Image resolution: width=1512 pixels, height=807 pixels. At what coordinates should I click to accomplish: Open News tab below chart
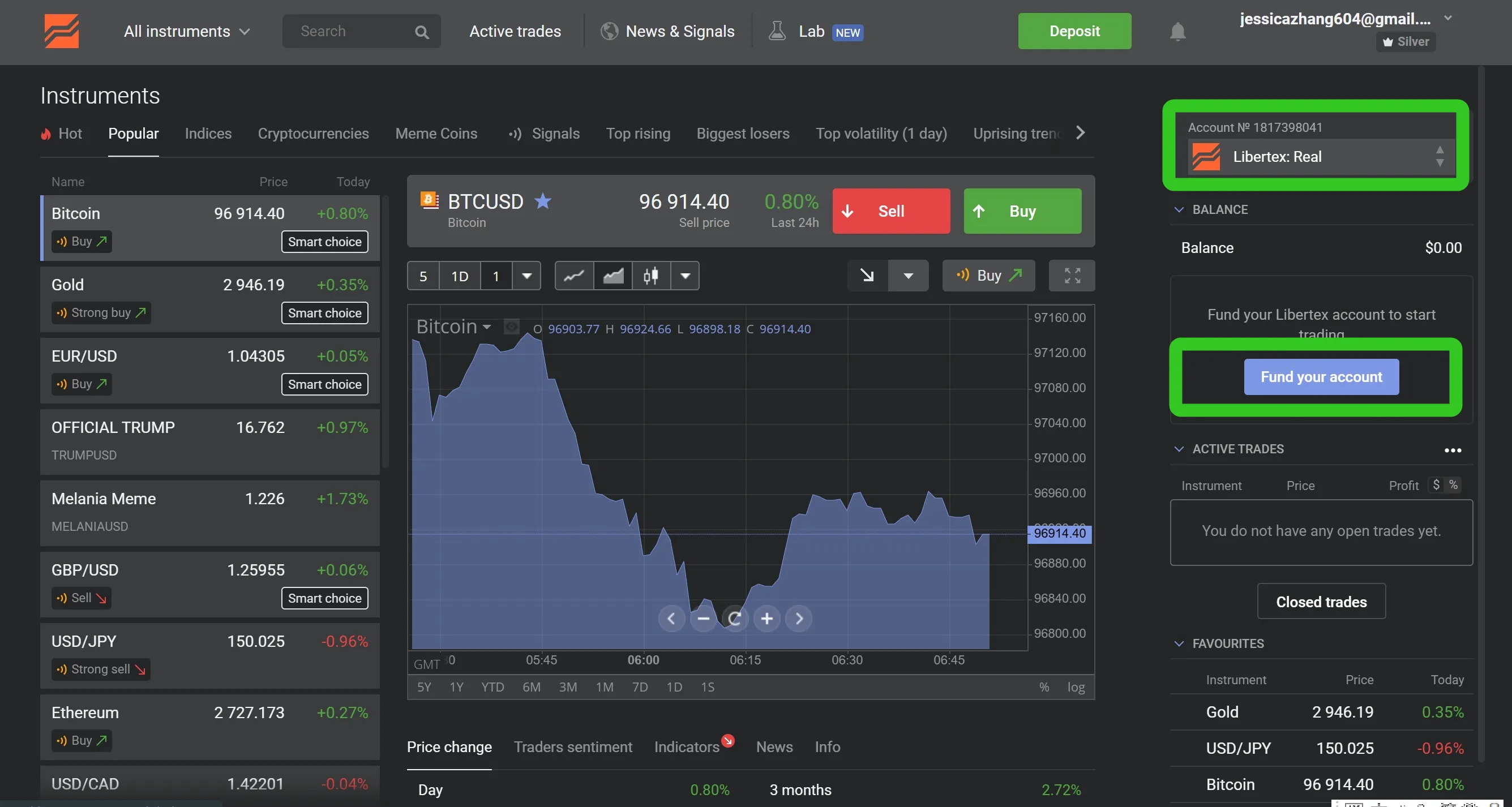774,746
